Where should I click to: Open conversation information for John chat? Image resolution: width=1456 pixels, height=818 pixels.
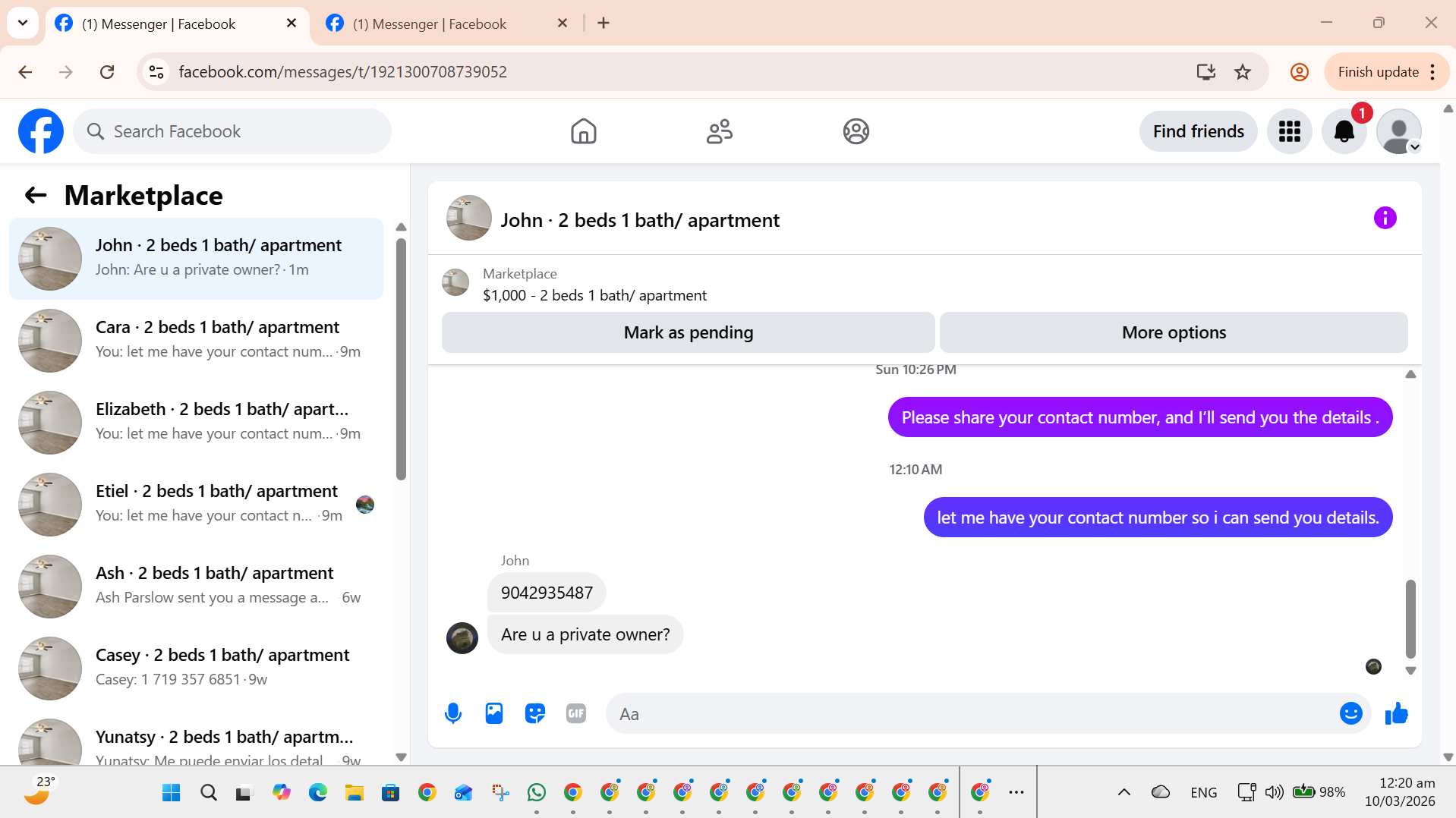pos(1385,219)
